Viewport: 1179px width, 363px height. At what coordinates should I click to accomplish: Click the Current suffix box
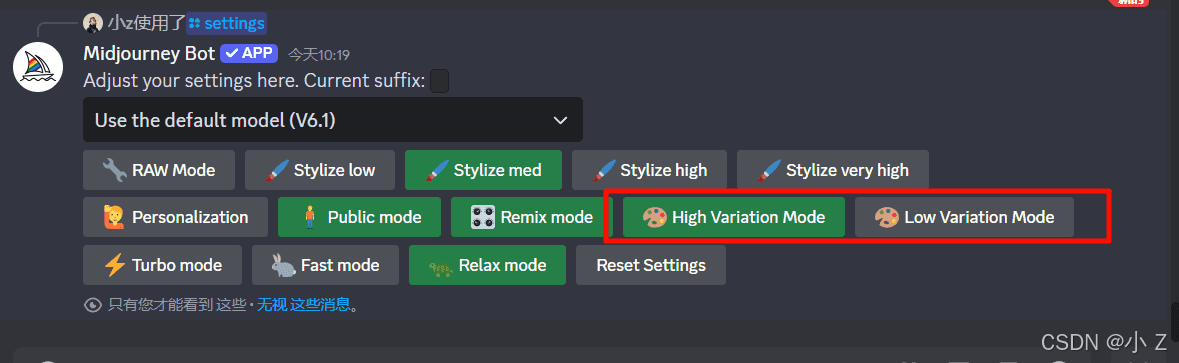pyautogui.click(x=439, y=80)
